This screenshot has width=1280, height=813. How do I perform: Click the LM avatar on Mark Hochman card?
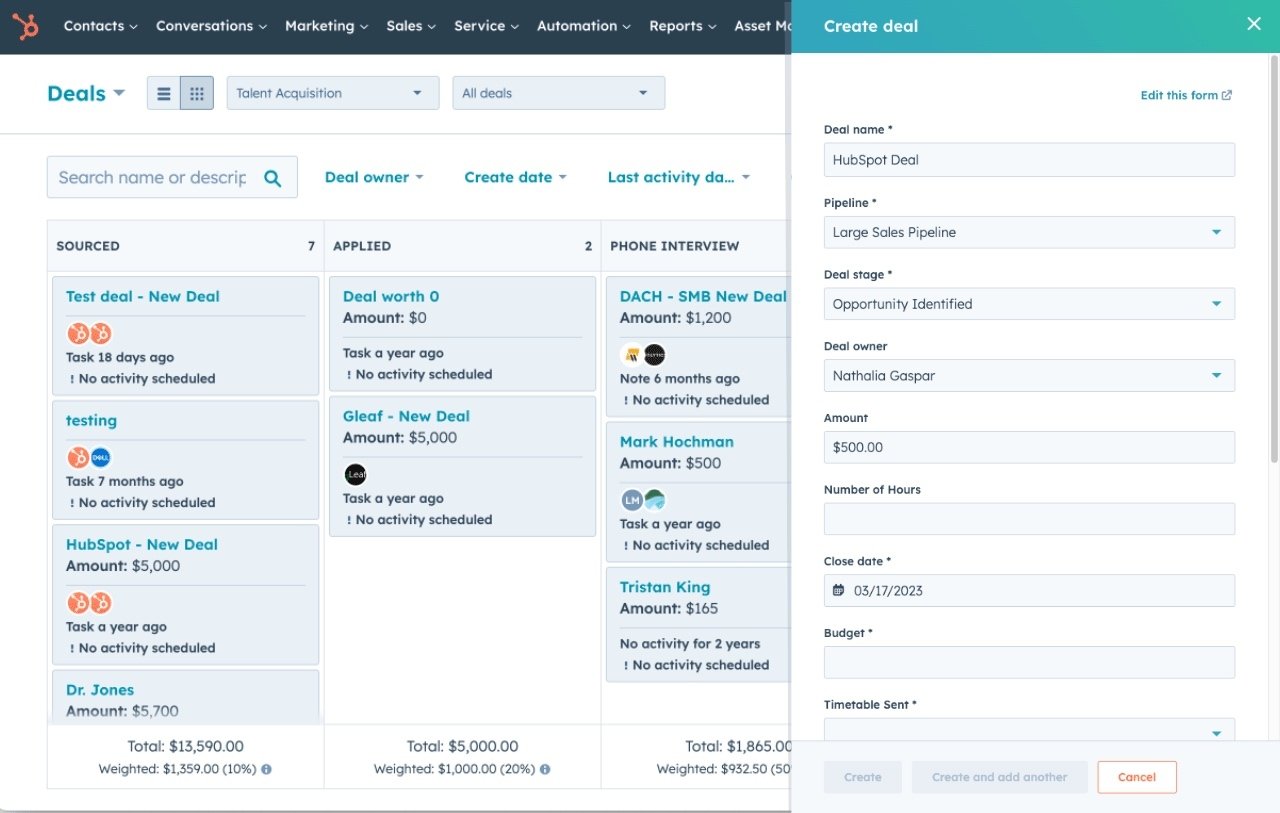pyautogui.click(x=633, y=499)
